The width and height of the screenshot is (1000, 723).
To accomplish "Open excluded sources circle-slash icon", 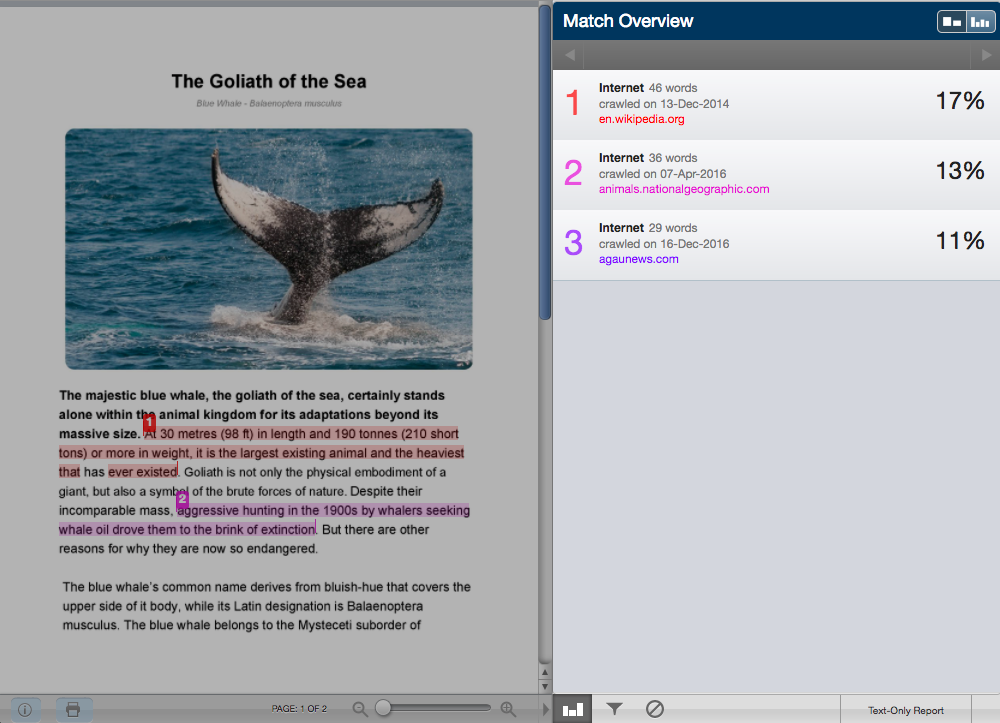I will pyautogui.click(x=655, y=709).
